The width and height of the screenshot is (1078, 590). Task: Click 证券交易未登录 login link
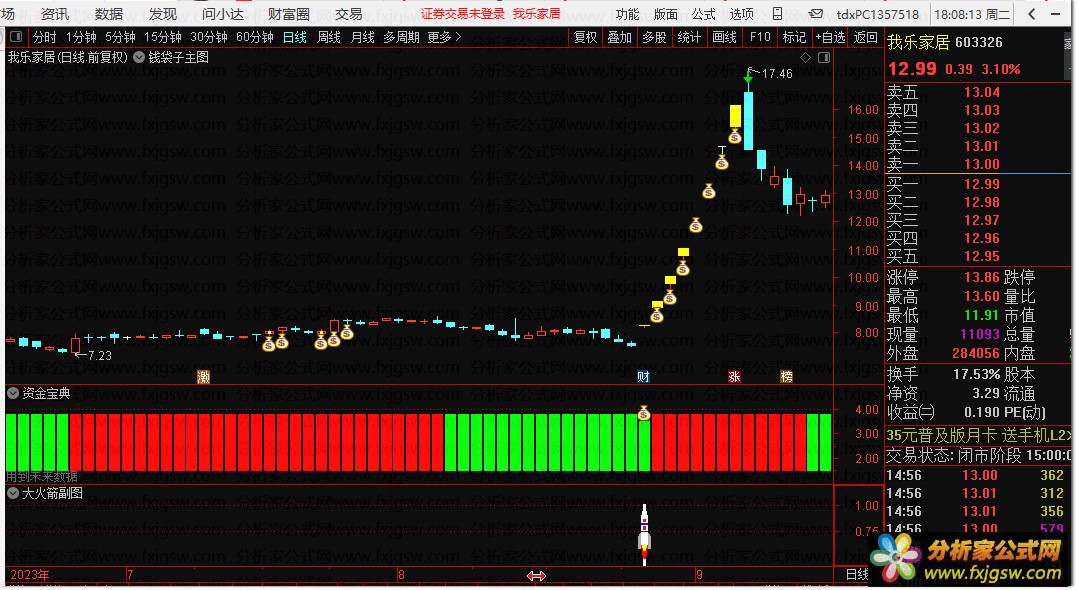tap(463, 14)
